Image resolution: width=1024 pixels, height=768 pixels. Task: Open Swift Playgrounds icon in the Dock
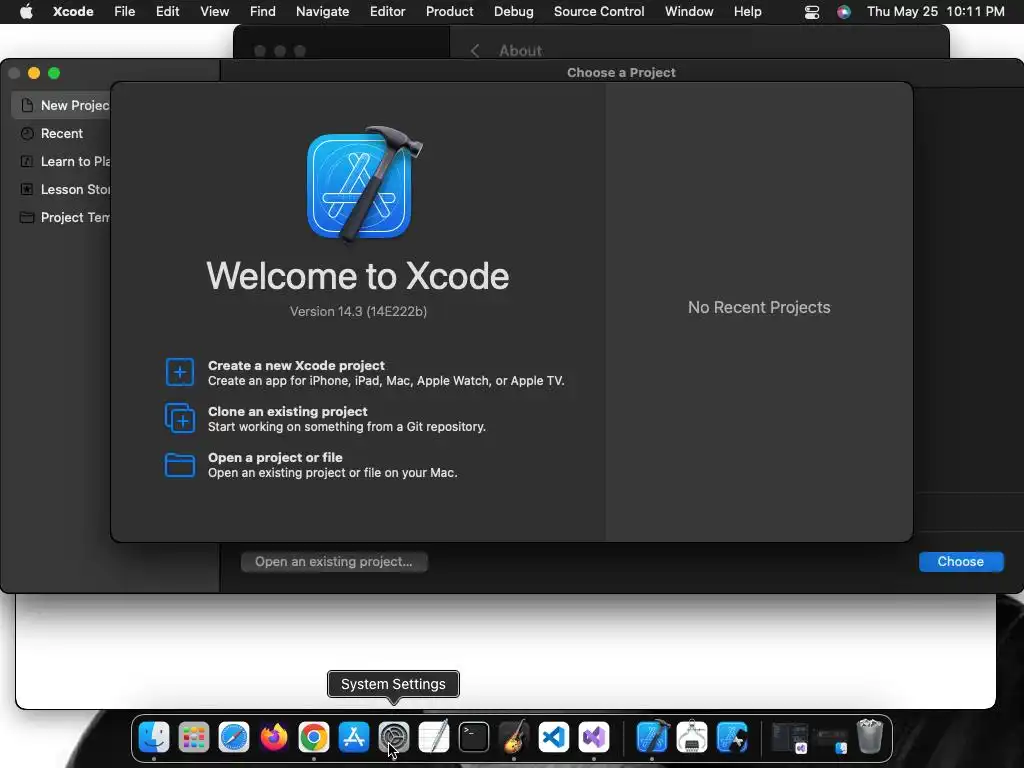(x=732, y=737)
